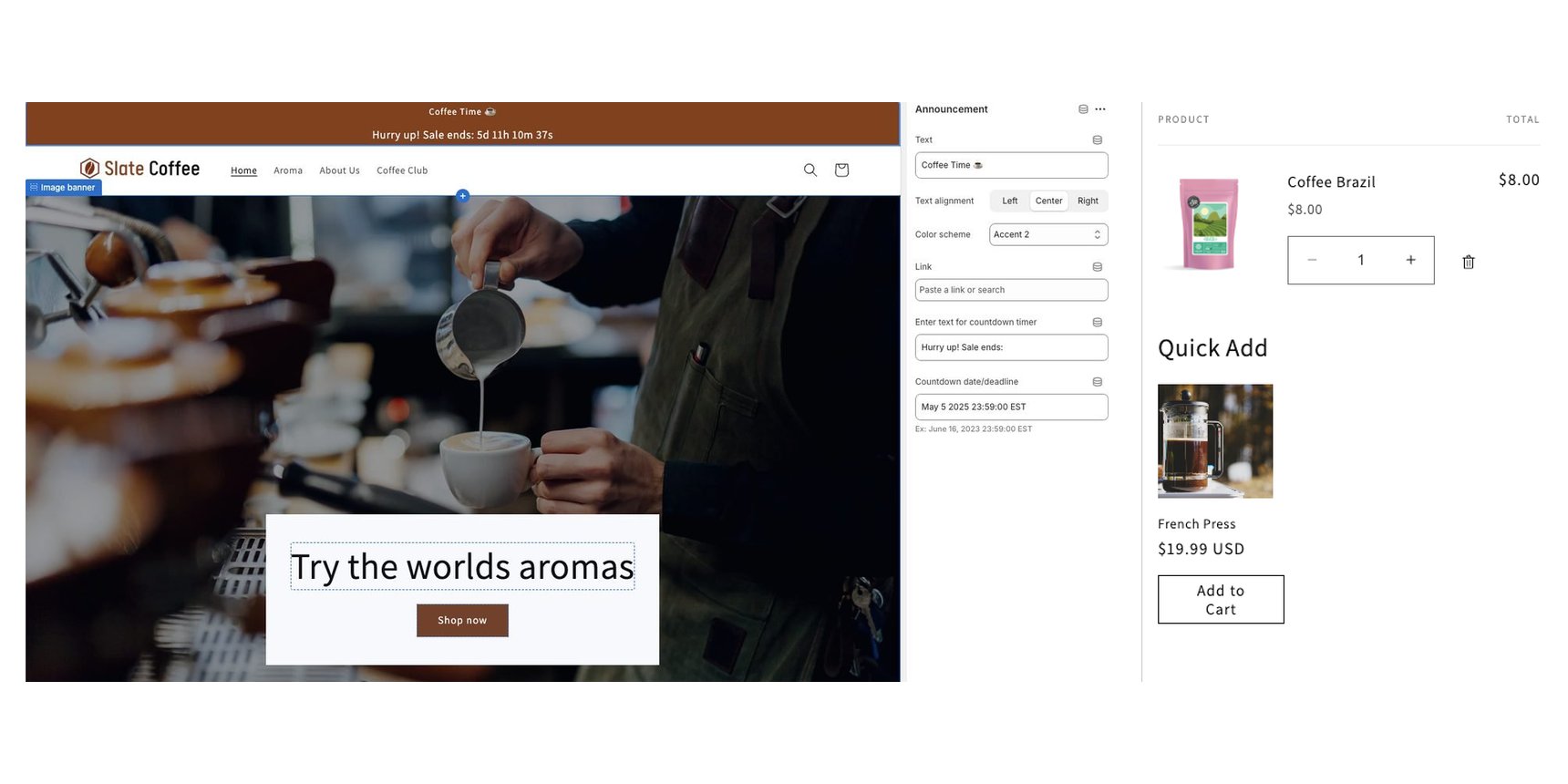Set text alignment to Center
This screenshot has width=1568, height=784.
click(1048, 201)
